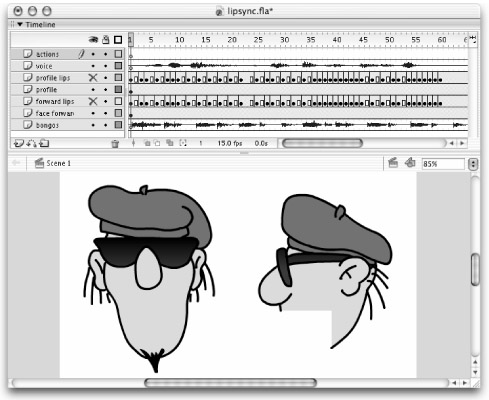Viewport: 489px width, 400px height.
Task: Click the Show All Layers as Outlines icon
Action: tap(118, 40)
